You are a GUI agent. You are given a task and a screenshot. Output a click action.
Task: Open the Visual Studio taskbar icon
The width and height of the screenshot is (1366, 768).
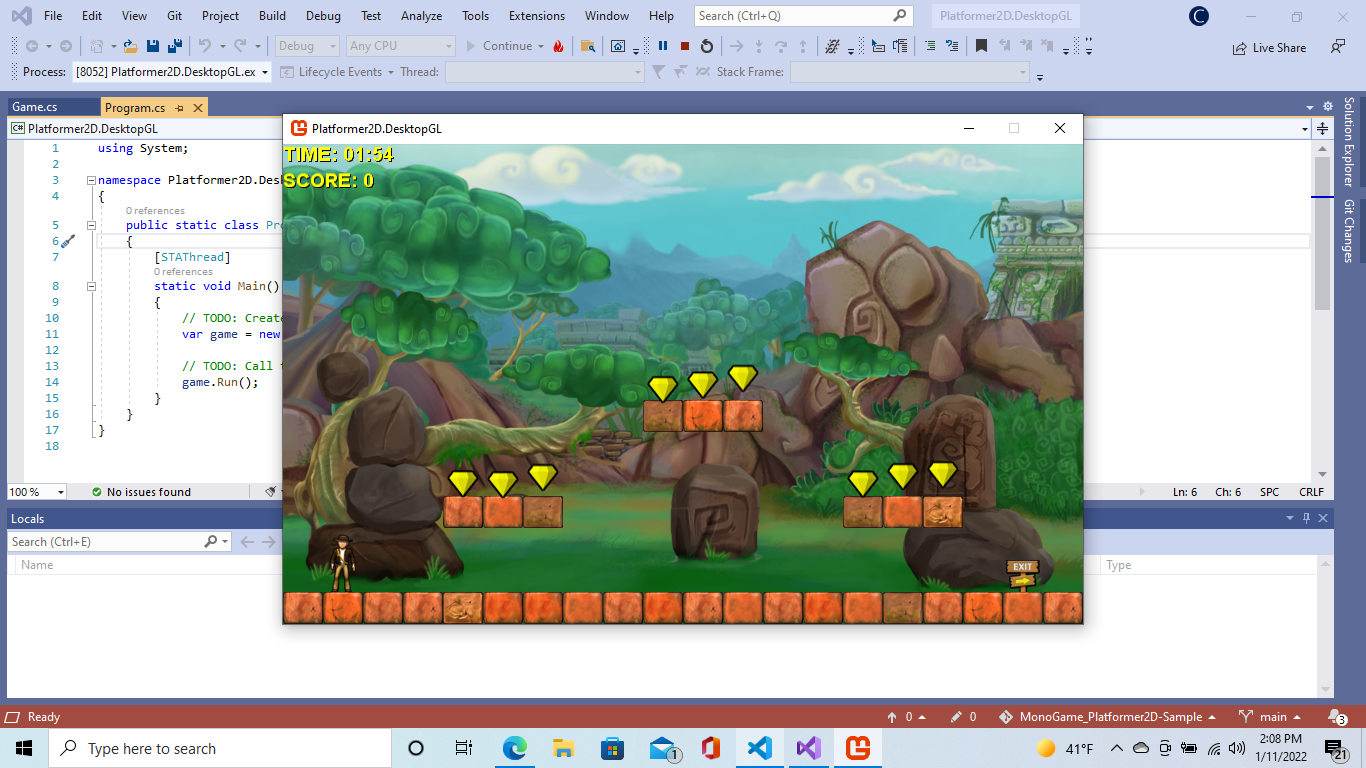[x=808, y=748]
